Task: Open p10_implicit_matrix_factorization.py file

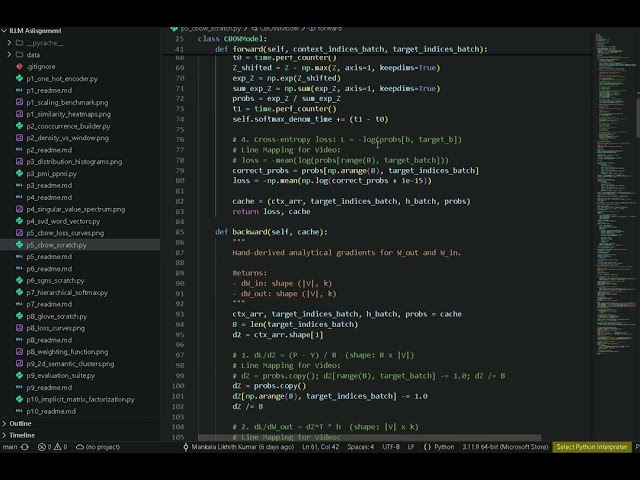Action: pos(80,399)
